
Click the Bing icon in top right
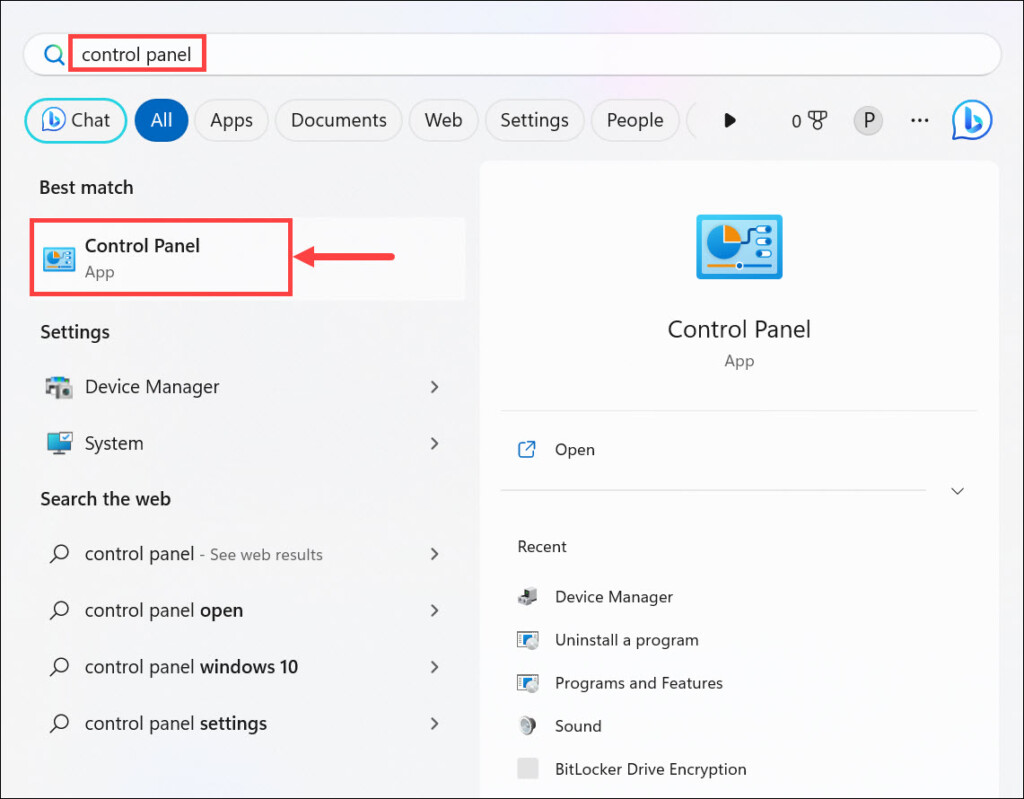(x=971, y=120)
